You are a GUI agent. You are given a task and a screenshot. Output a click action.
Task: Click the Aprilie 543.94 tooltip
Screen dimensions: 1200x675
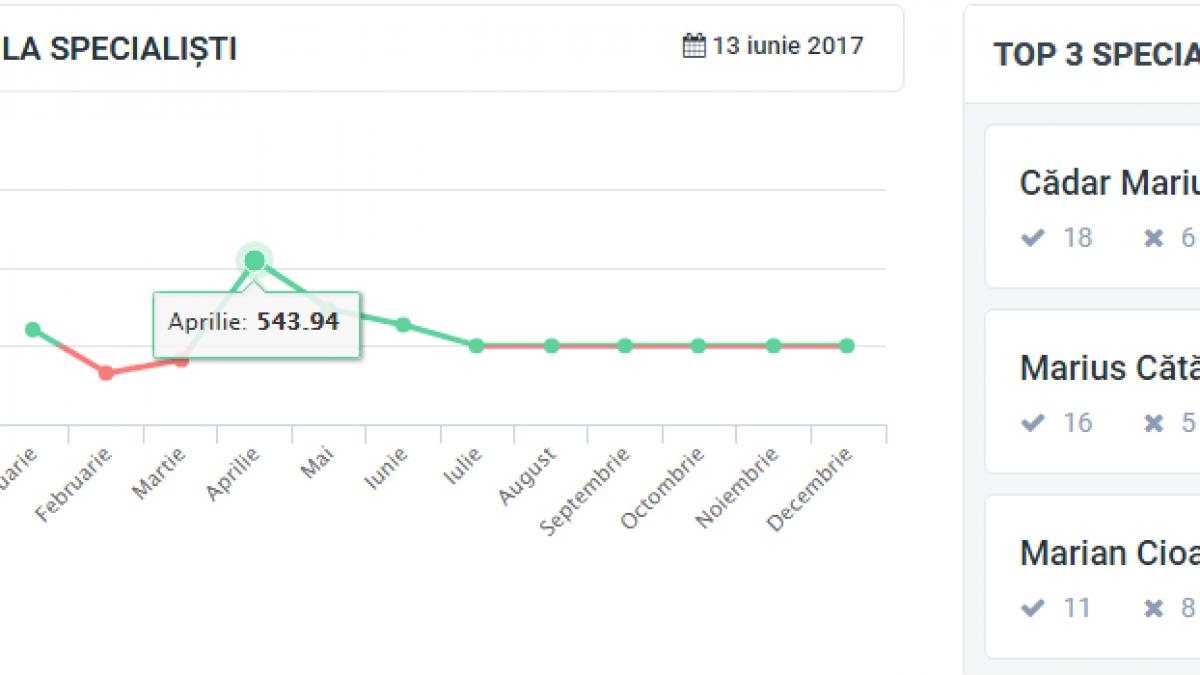[255, 323]
